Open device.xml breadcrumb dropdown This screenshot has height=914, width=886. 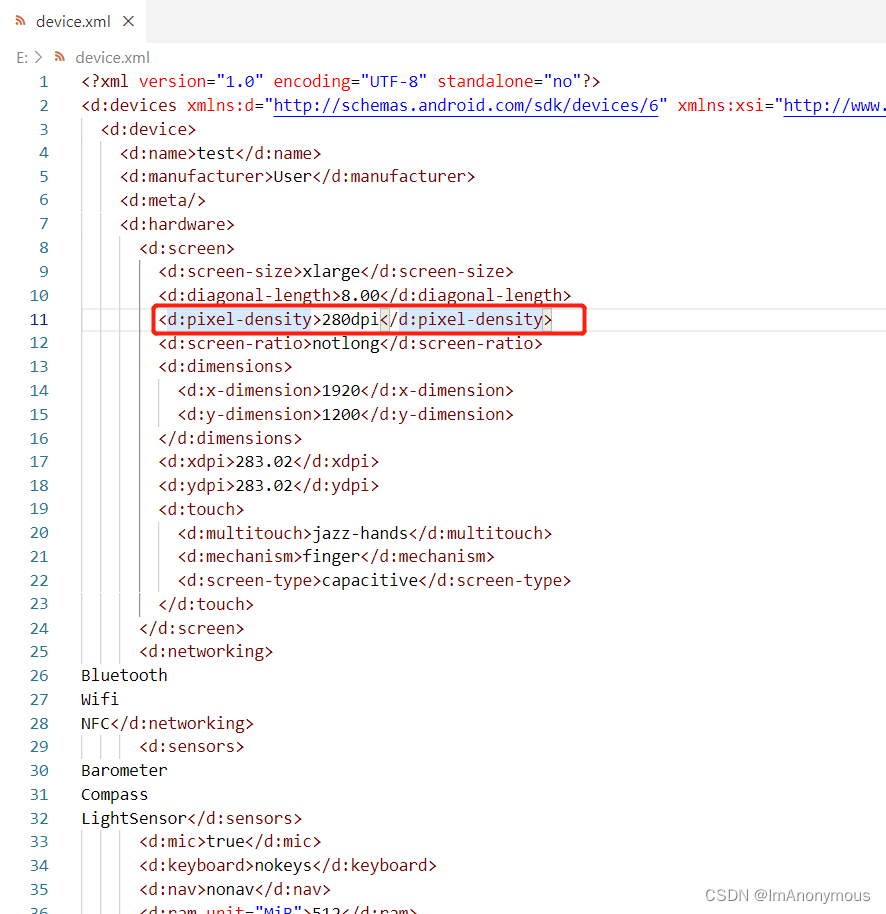(x=114, y=57)
